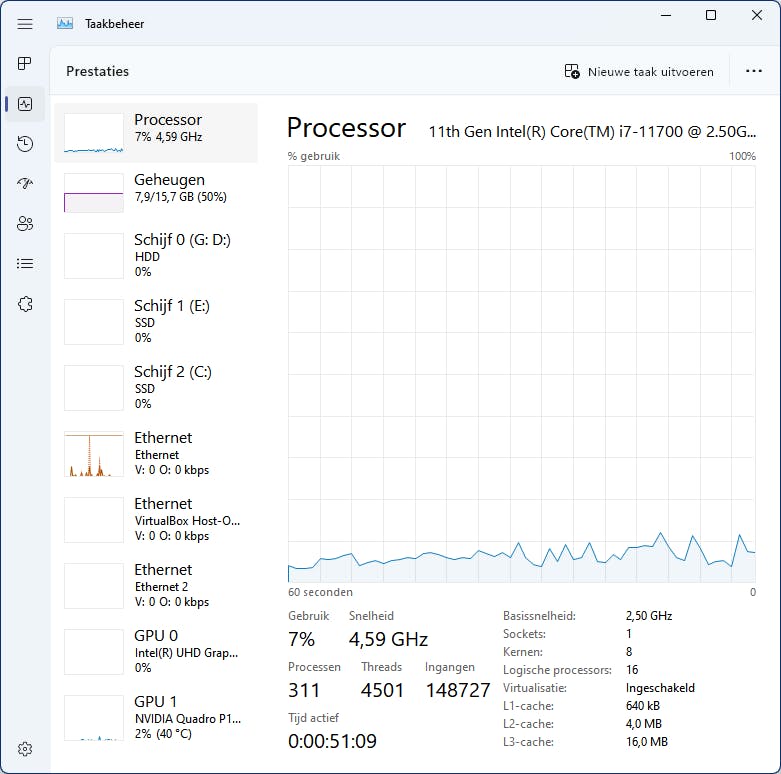Open Task Manager settings gear icon

point(25,749)
